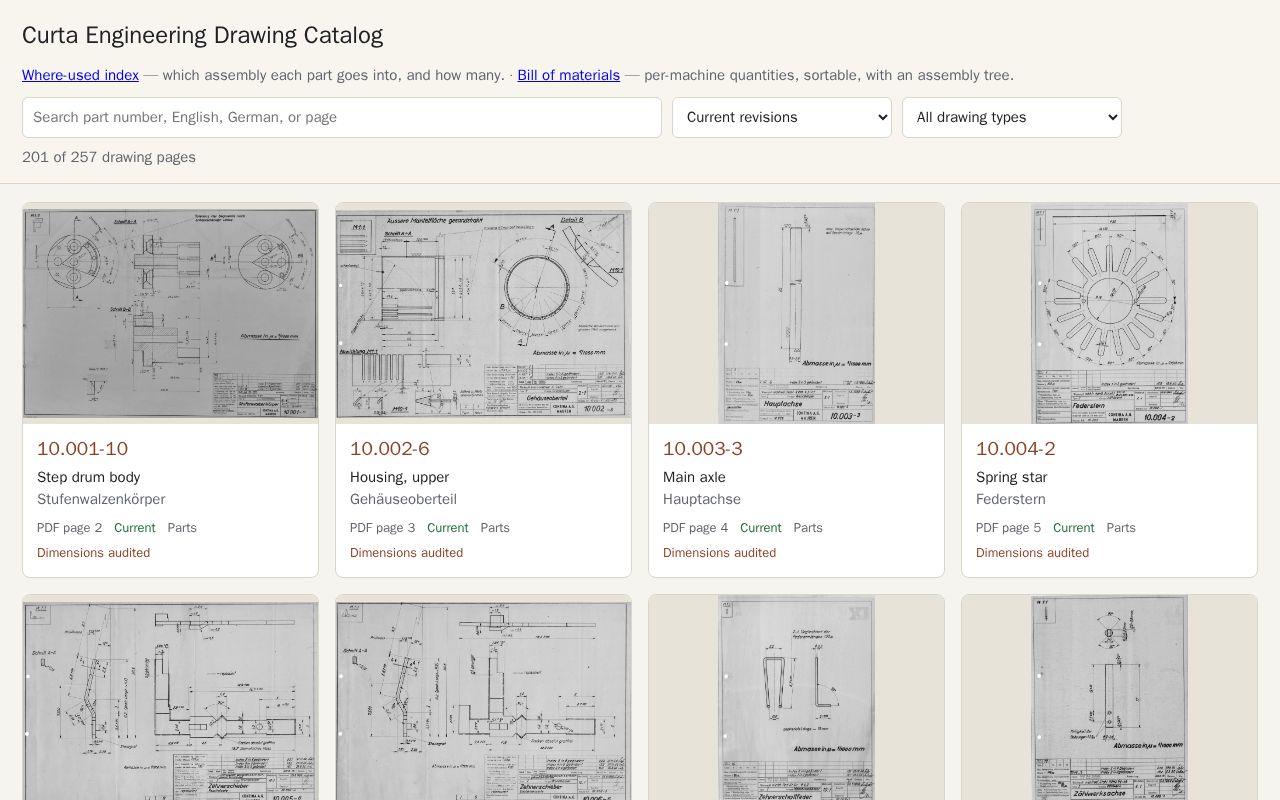Click PDF page 2 label
This screenshot has height=800, width=1280.
click(x=69, y=528)
